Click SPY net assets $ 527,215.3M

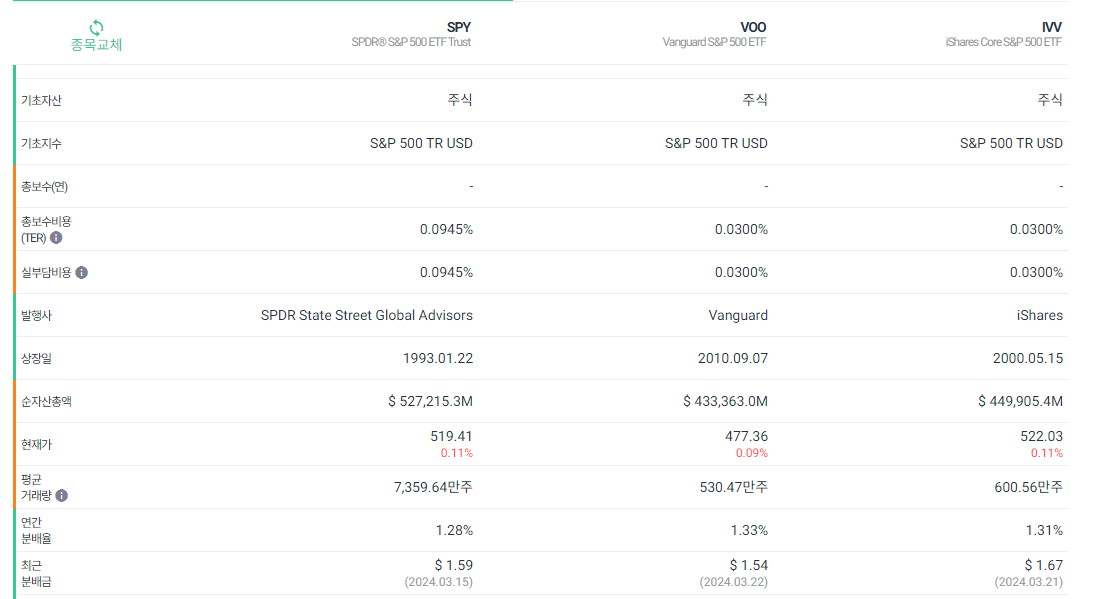coord(430,402)
